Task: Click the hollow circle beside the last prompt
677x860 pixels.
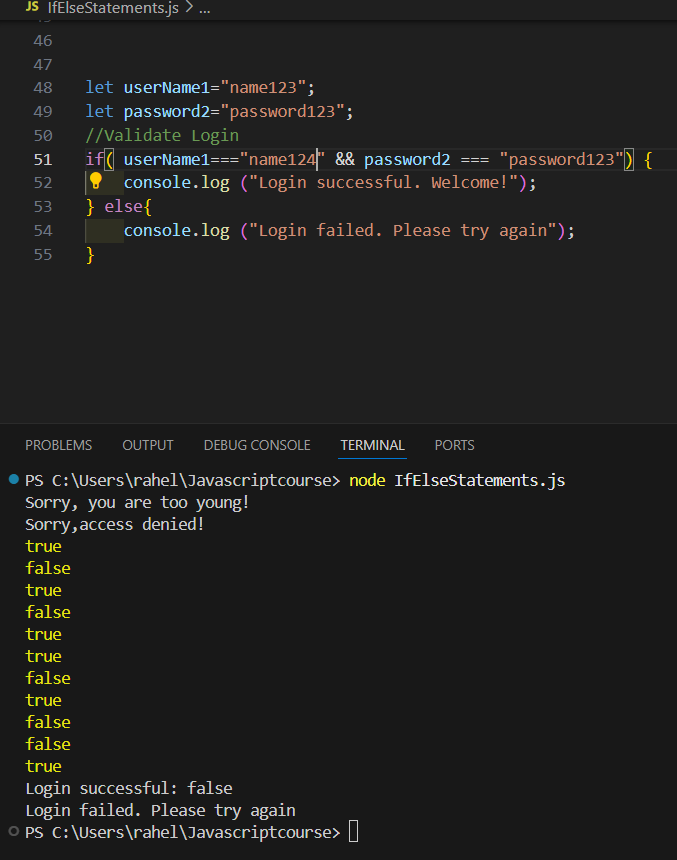Action: 12,831
